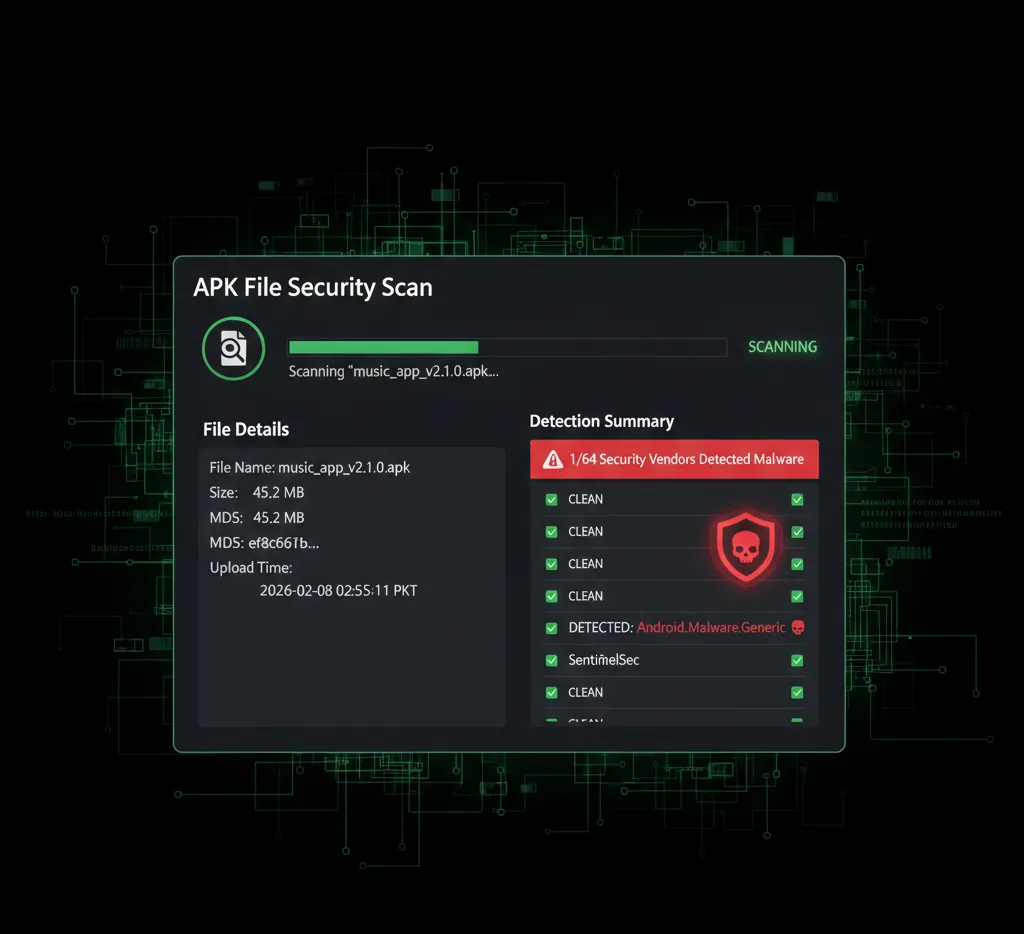
Task: Select the File Details section header
Action: (x=246, y=429)
